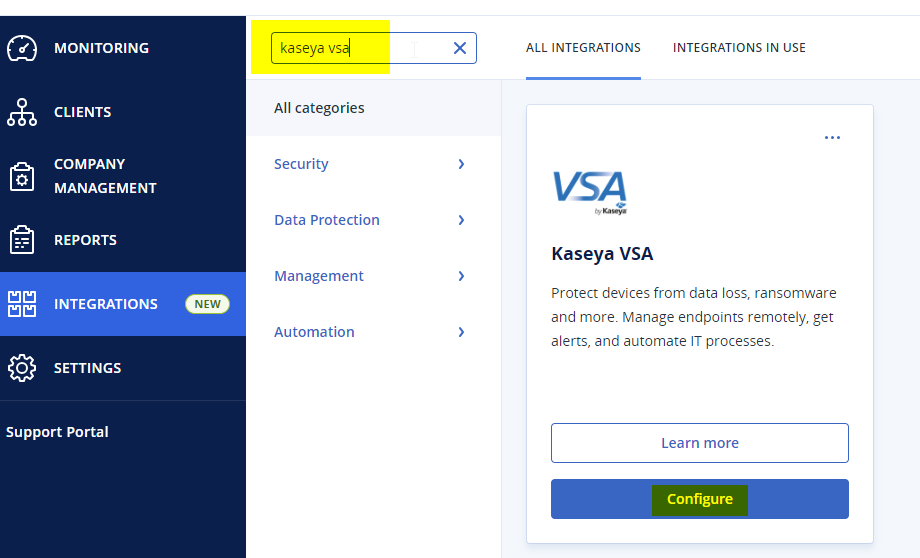Open the Kaseya VSA card three-dot menu

pyautogui.click(x=832, y=137)
